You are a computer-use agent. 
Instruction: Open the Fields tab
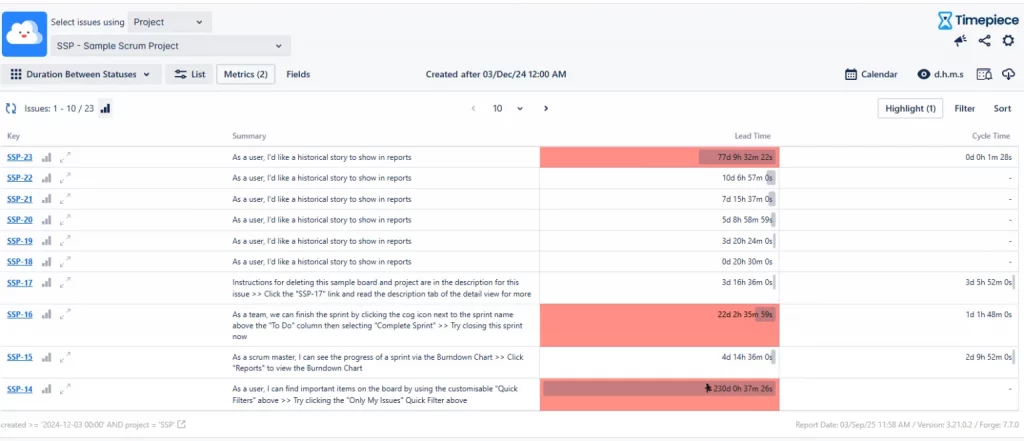tap(298, 74)
